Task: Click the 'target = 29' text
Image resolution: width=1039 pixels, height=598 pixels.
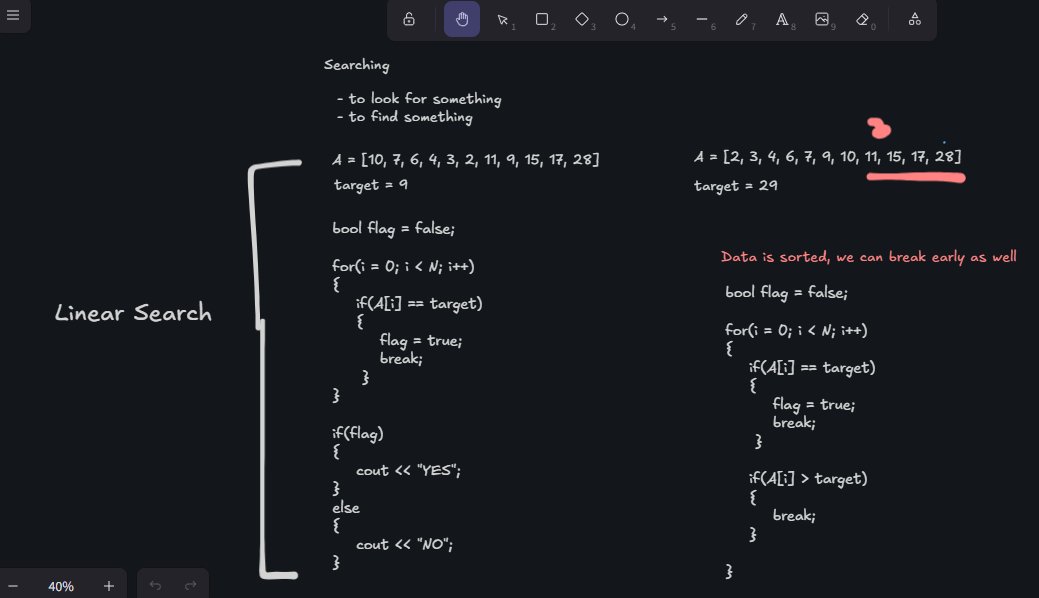Action: 736,186
